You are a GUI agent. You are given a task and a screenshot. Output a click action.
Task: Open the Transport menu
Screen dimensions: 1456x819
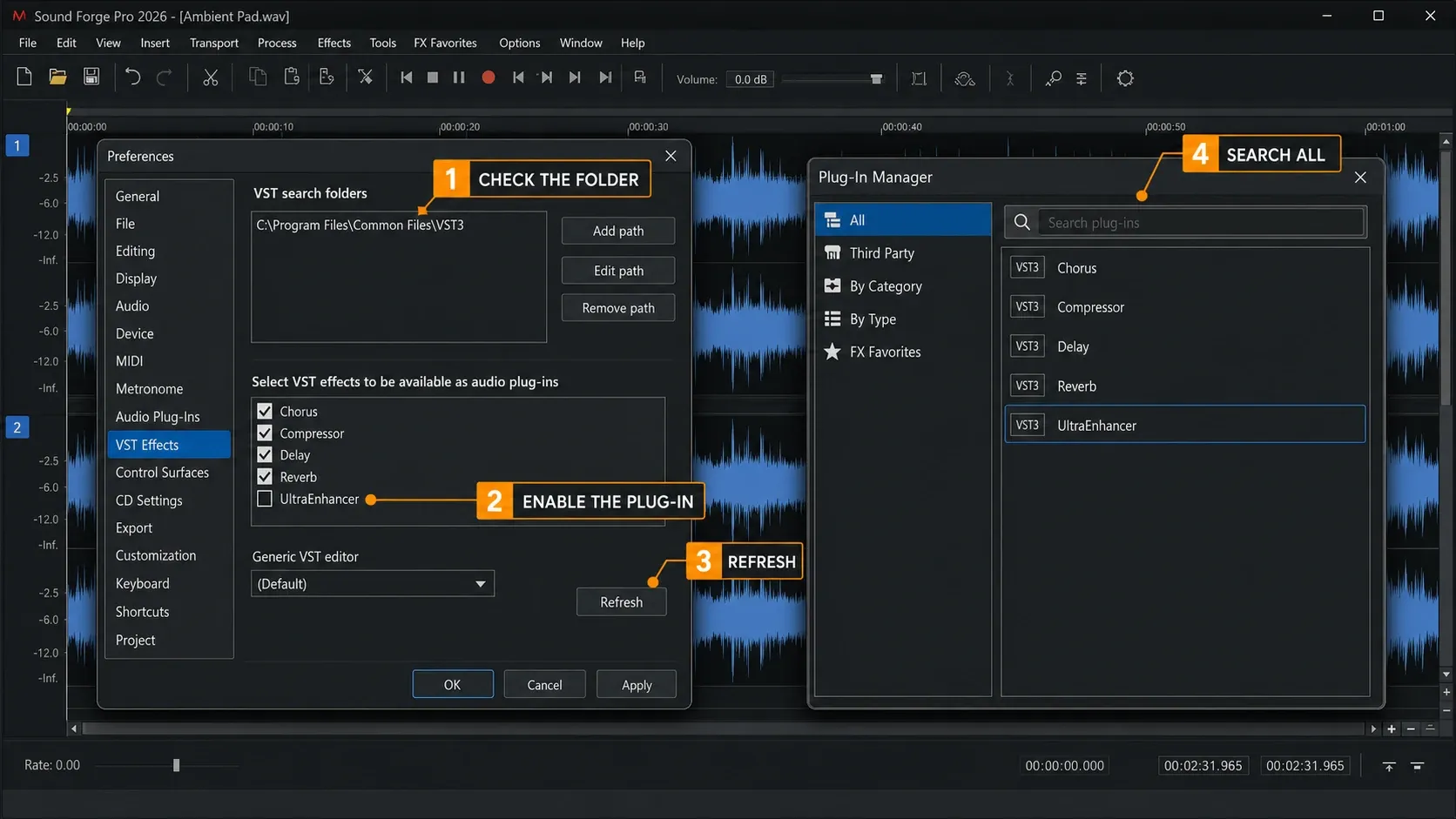[214, 43]
